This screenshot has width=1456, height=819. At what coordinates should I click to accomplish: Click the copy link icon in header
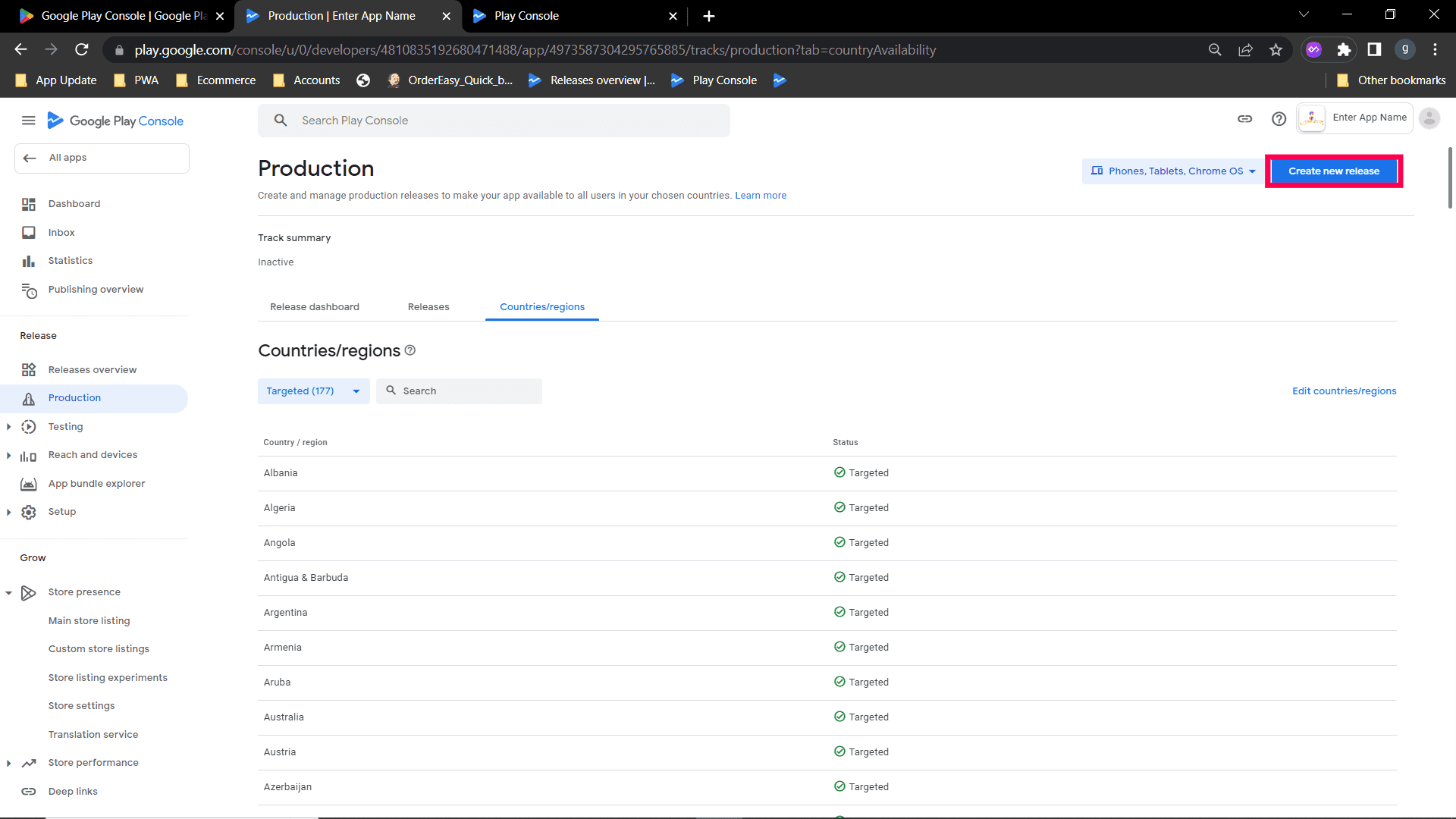tap(1244, 119)
